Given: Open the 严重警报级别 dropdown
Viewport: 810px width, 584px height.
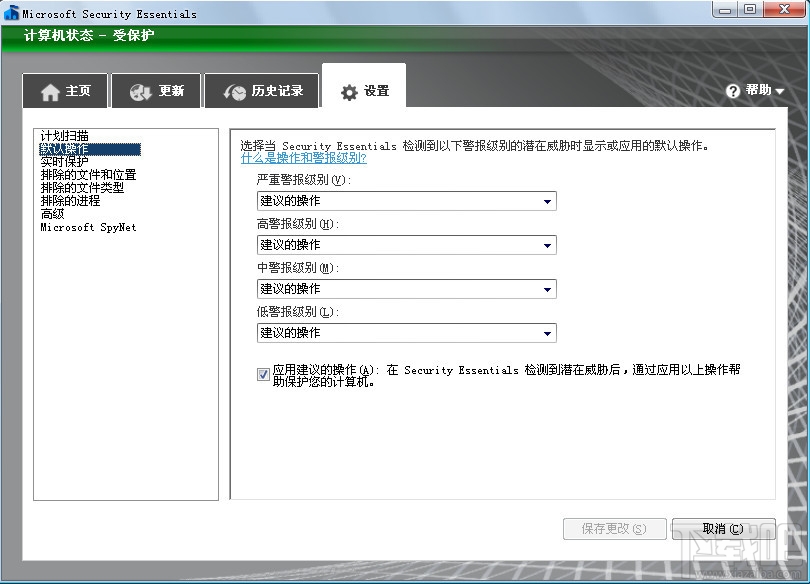Looking at the screenshot, I should [547, 200].
